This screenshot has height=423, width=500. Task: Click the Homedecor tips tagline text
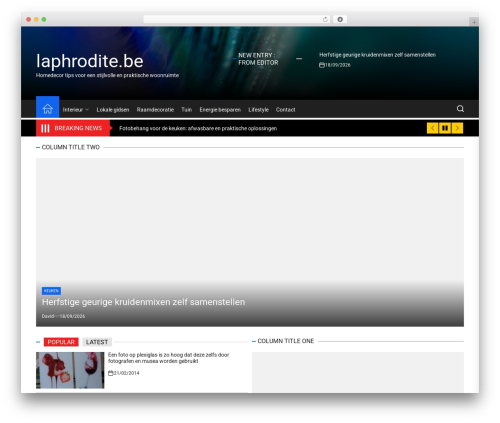coord(107,75)
